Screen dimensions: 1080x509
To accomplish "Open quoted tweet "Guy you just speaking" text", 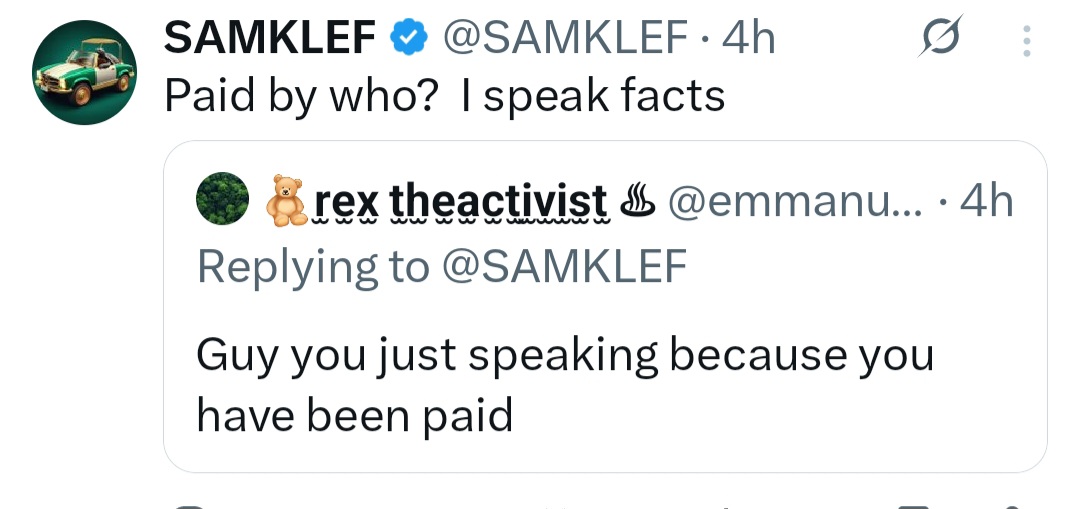I will (x=565, y=384).
